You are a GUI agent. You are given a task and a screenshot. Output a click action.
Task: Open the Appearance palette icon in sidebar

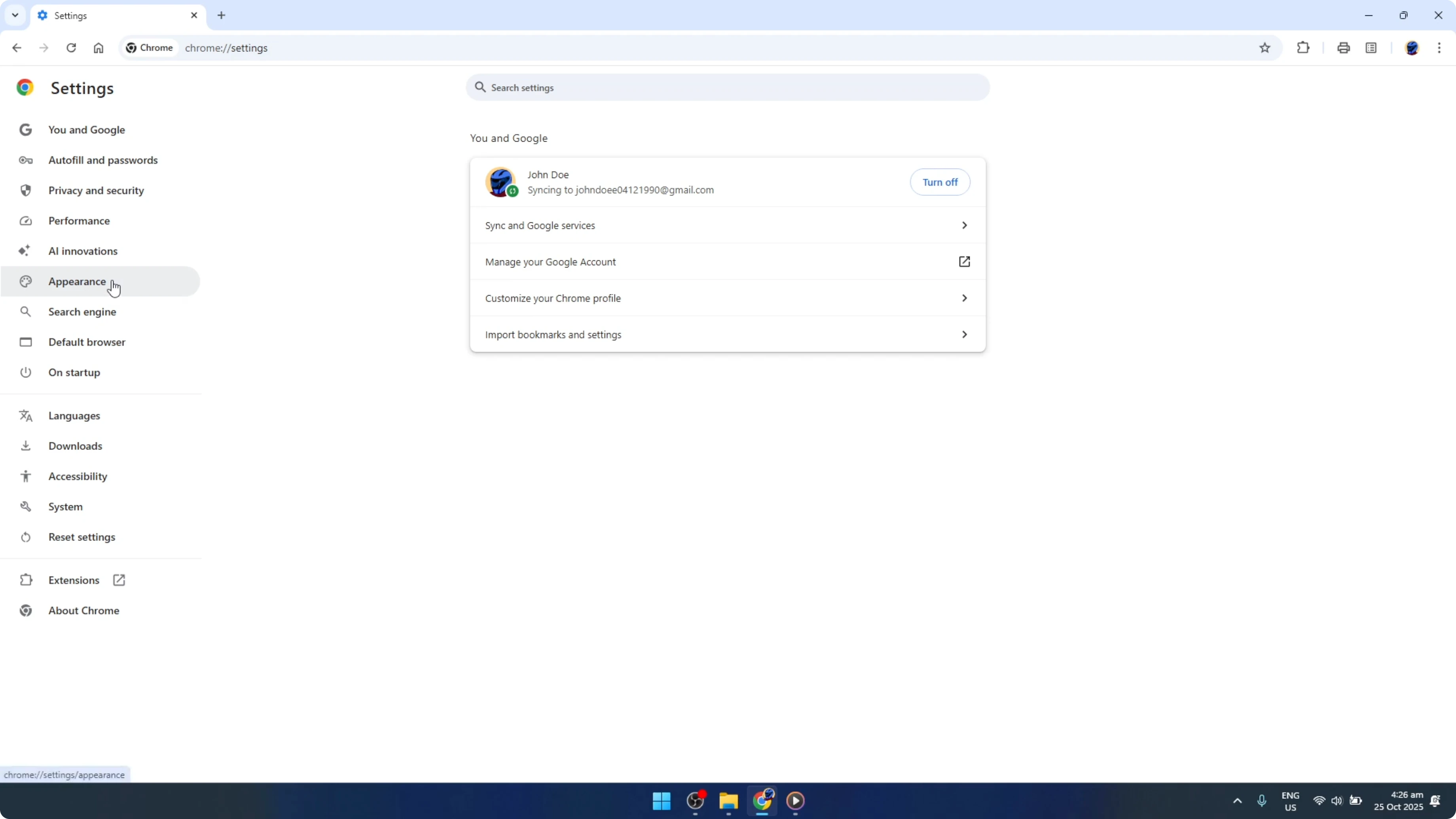pos(25,281)
